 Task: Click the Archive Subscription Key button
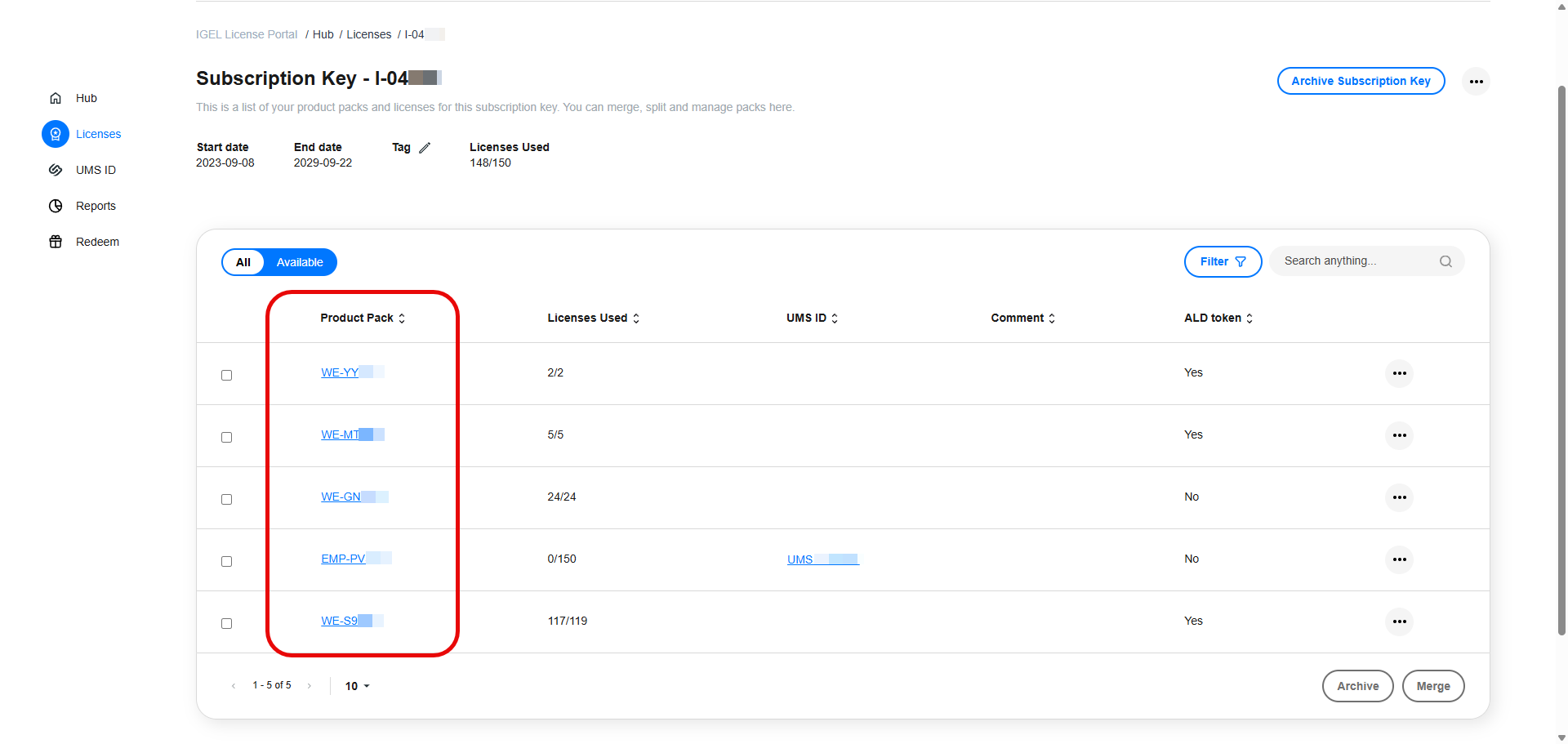(1361, 81)
